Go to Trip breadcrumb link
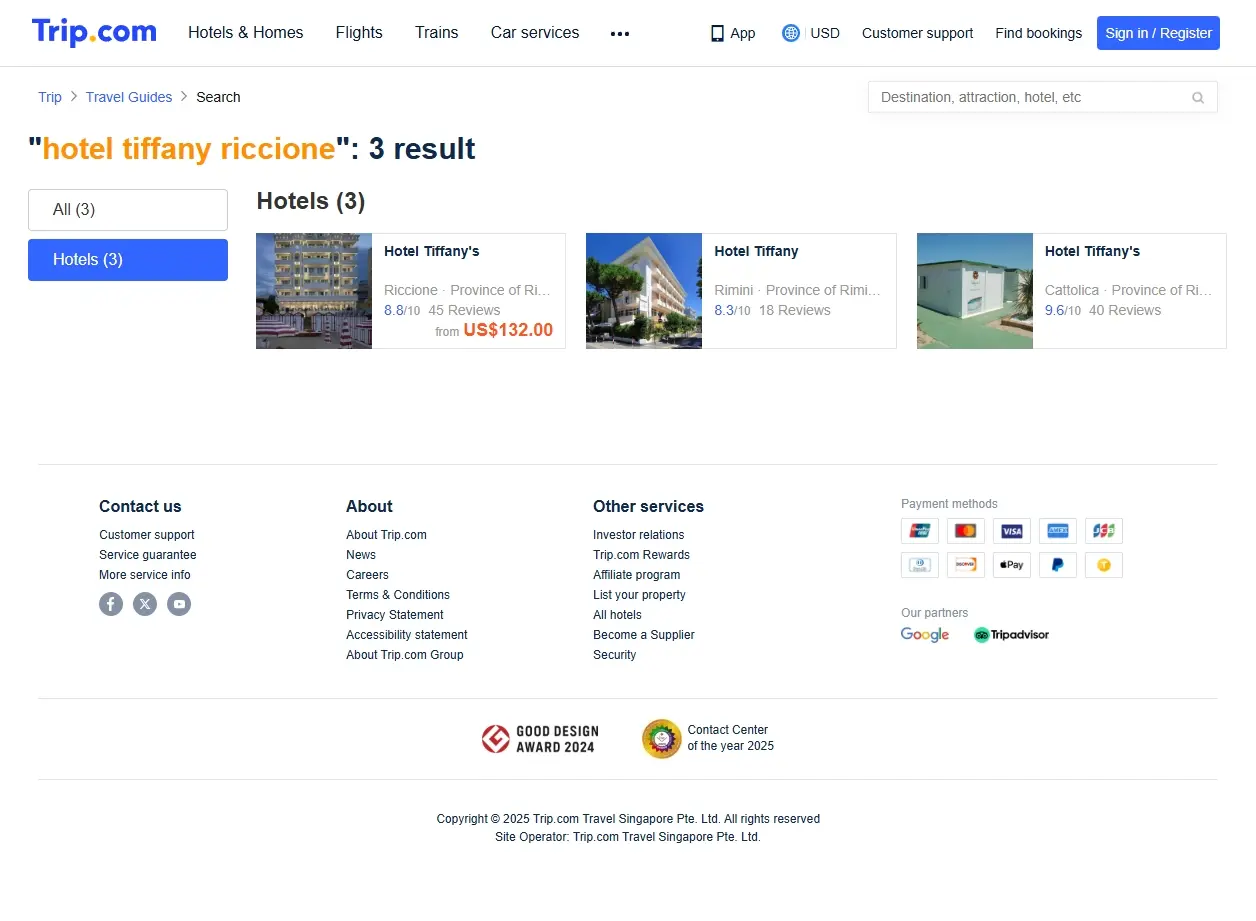 pyautogui.click(x=50, y=97)
